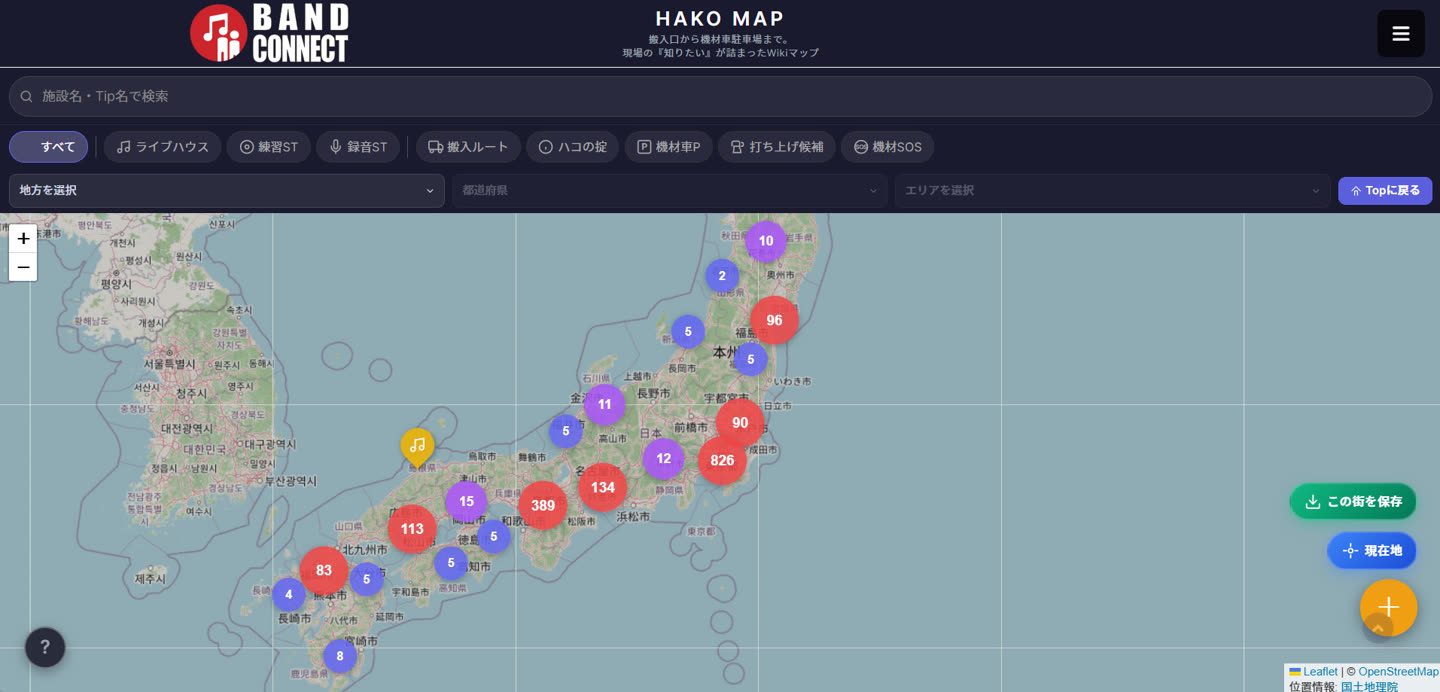Open the 12 cluster marker
Image resolution: width=1440 pixels, height=692 pixels.
(x=663, y=458)
